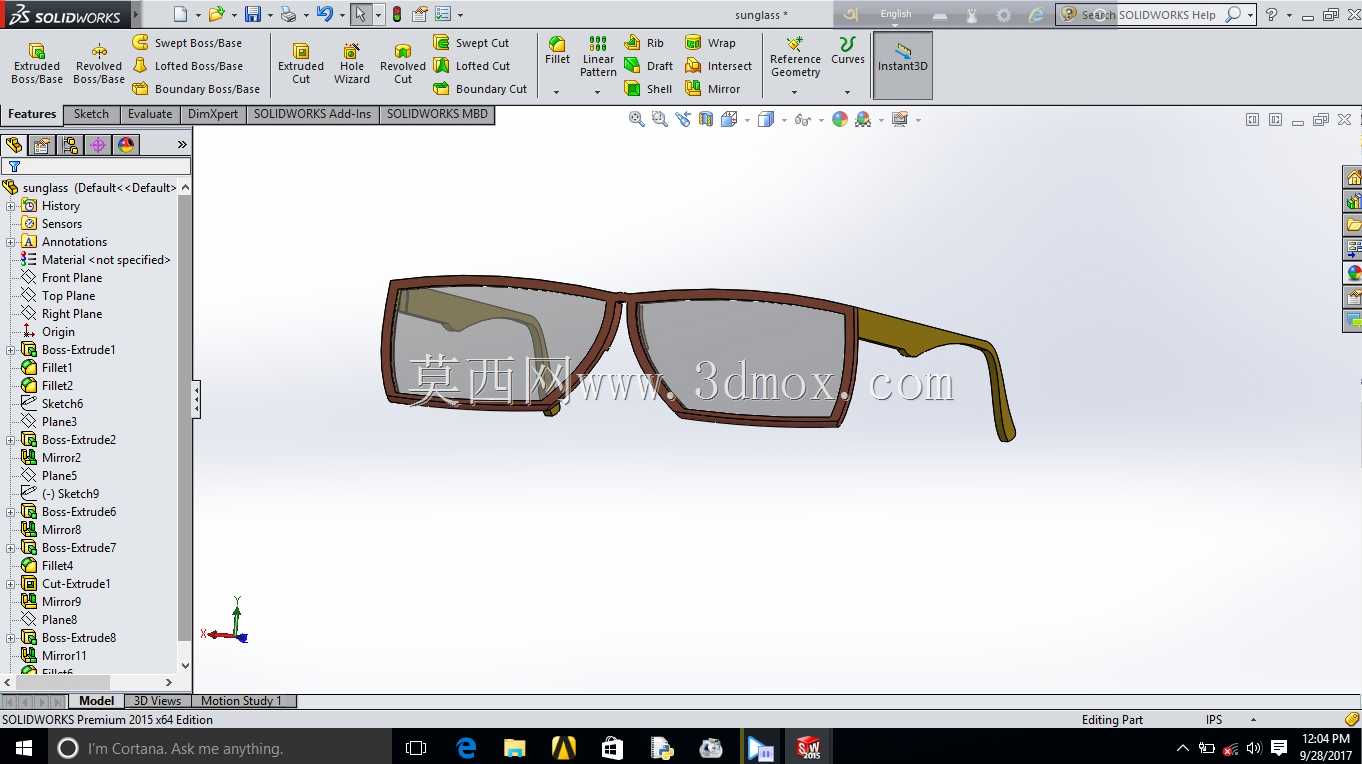Switch to the Sketch tab
Viewport: 1362px width, 764px height.
91,114
